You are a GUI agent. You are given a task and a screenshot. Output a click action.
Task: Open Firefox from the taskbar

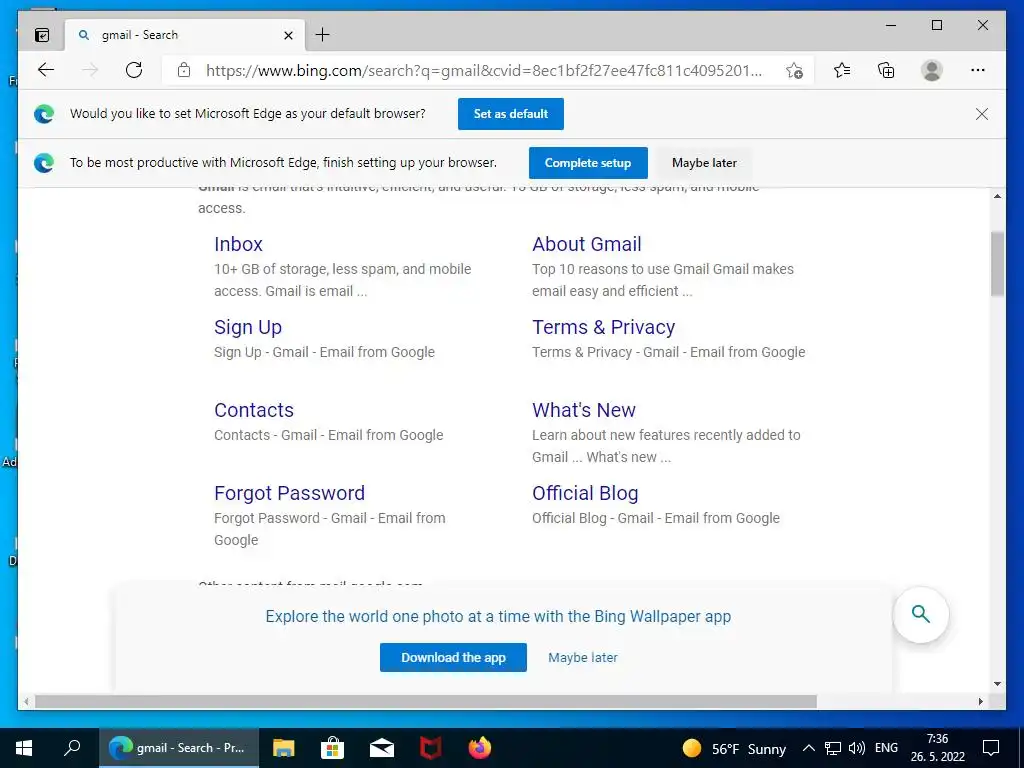point(479,748)
